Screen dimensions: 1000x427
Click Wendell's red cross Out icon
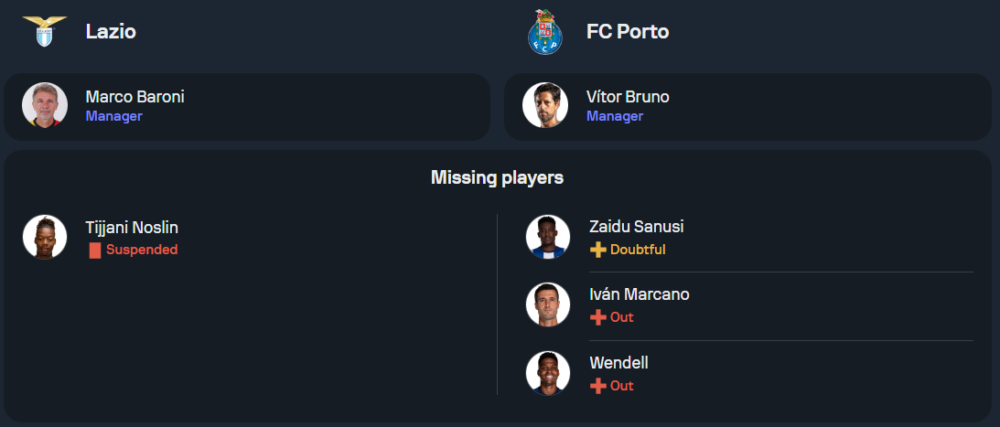click(598, 386)
